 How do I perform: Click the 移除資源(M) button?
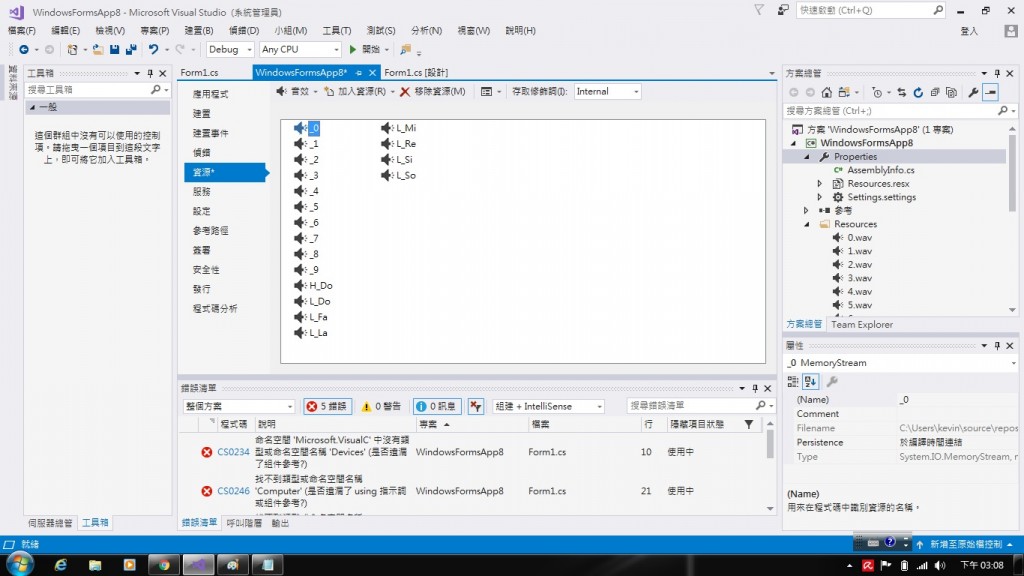click(x=432, y=91)
